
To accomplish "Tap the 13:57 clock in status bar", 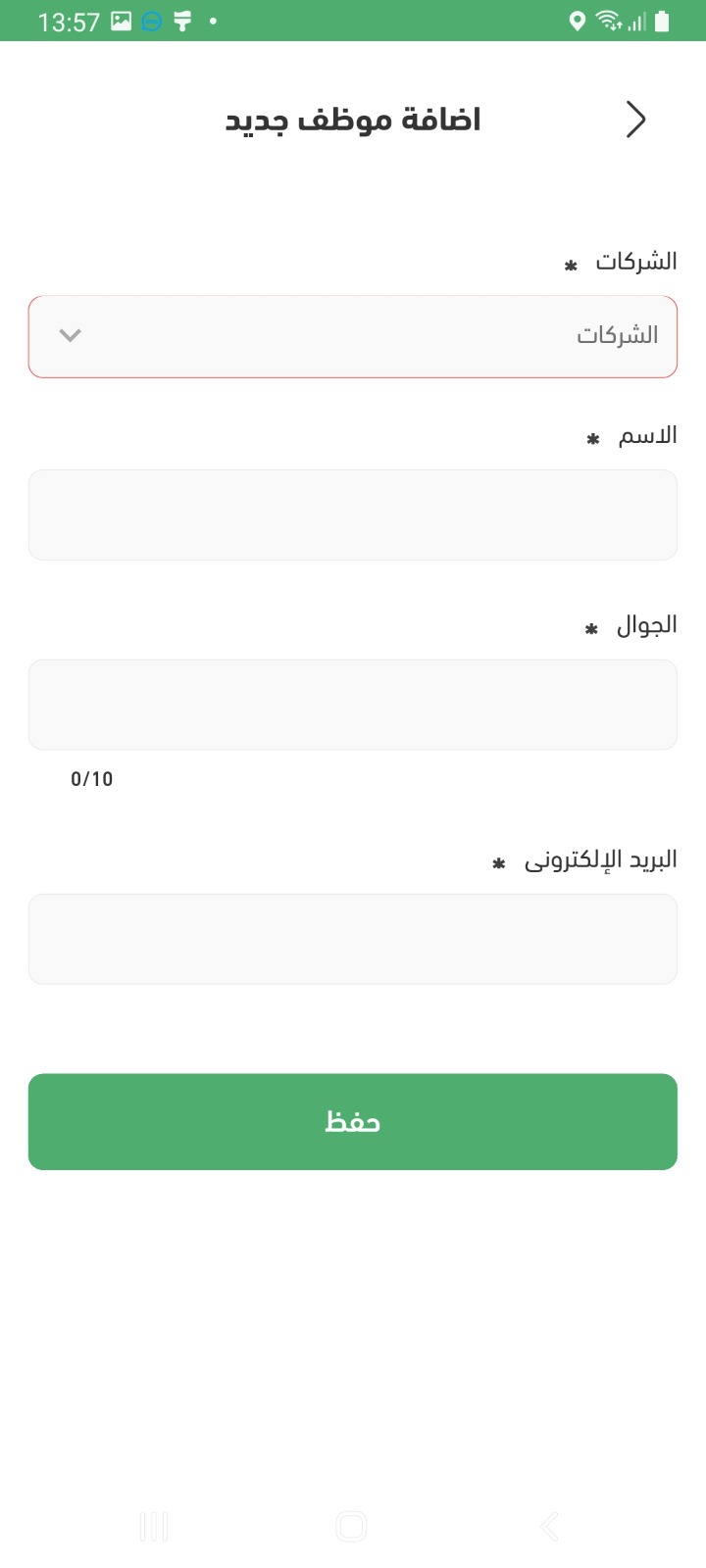I will pyautogui.click(x=69, y=22).
